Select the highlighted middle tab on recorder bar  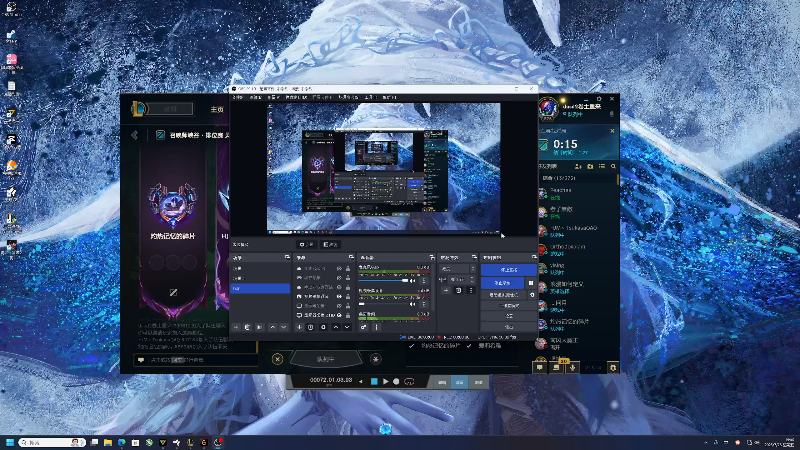(x=460, y=382)
